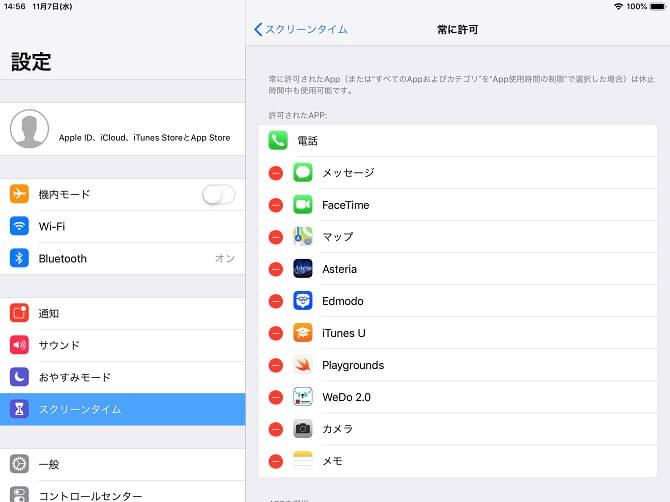This screenshot has width=670, height=502.
Task: Tap the FaceTime row label
Action: 345,205
